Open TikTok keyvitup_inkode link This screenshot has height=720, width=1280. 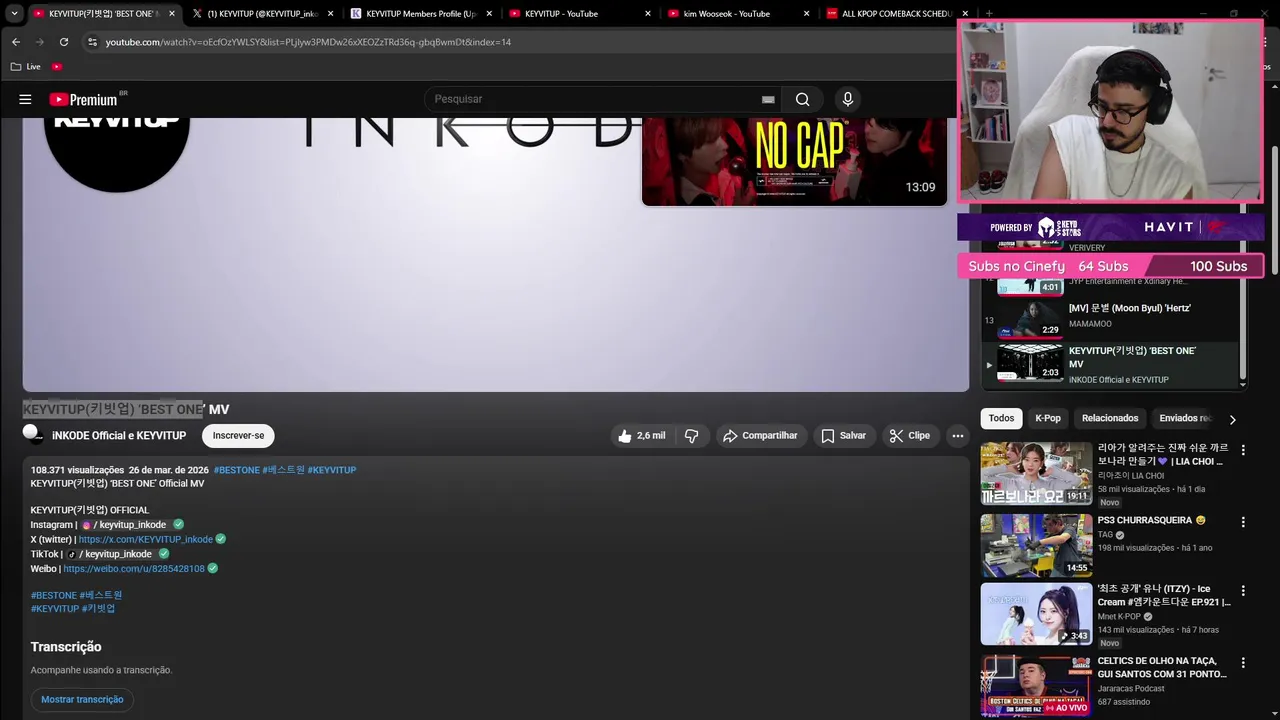click(110, 554)
